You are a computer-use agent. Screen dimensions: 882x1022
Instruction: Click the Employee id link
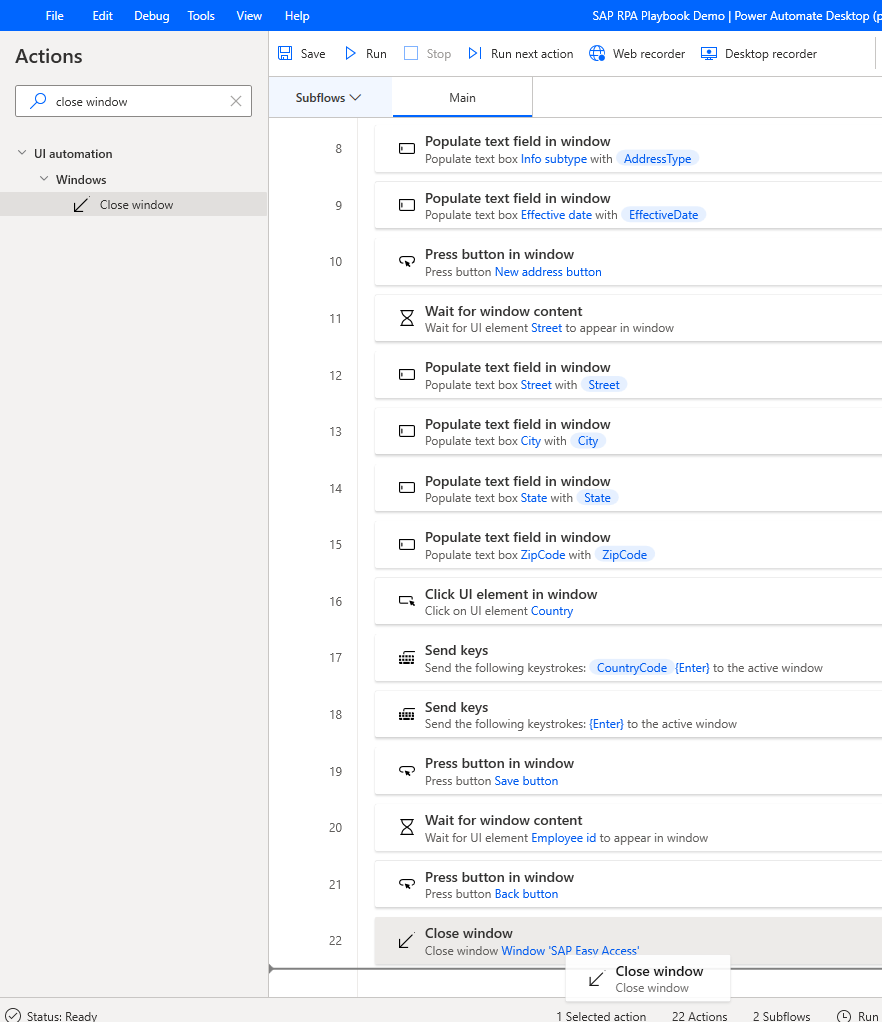click(x=563, y=838)
